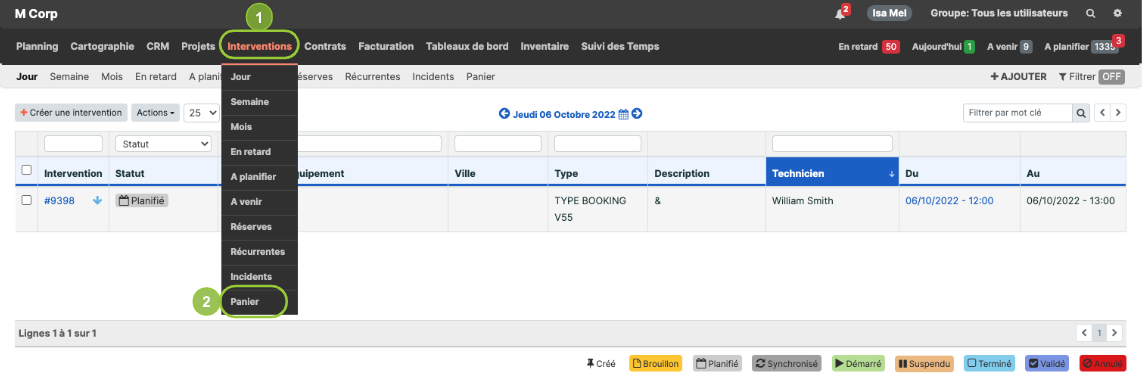
Task: Click the keyword search magnifier button
Action: (1081, 113)
